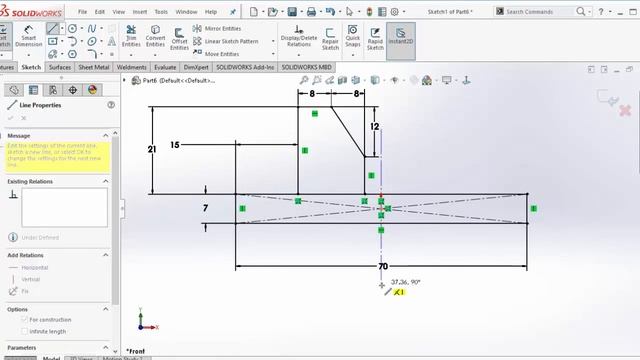Expand Move Entities dropdown arrow
Screen dimensions: 640x360
(273, 54)
